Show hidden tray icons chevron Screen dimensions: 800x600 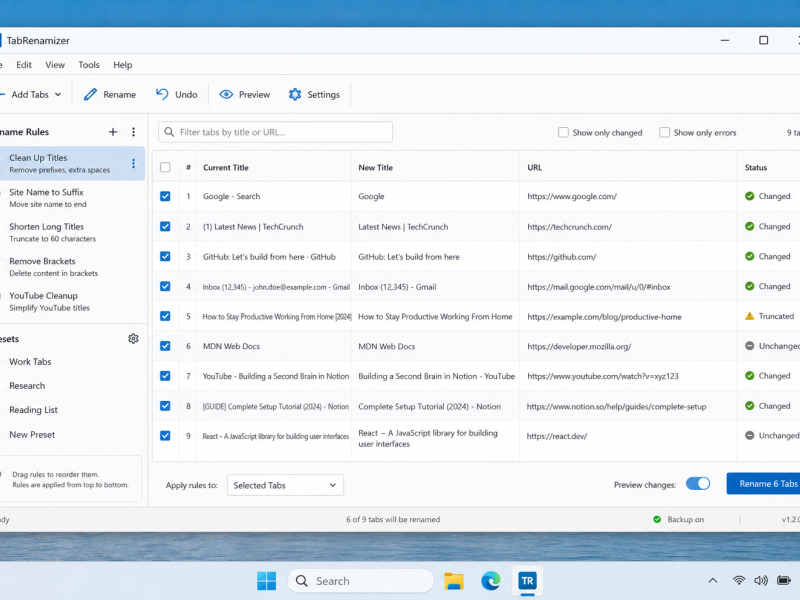(x=713, y=581)
